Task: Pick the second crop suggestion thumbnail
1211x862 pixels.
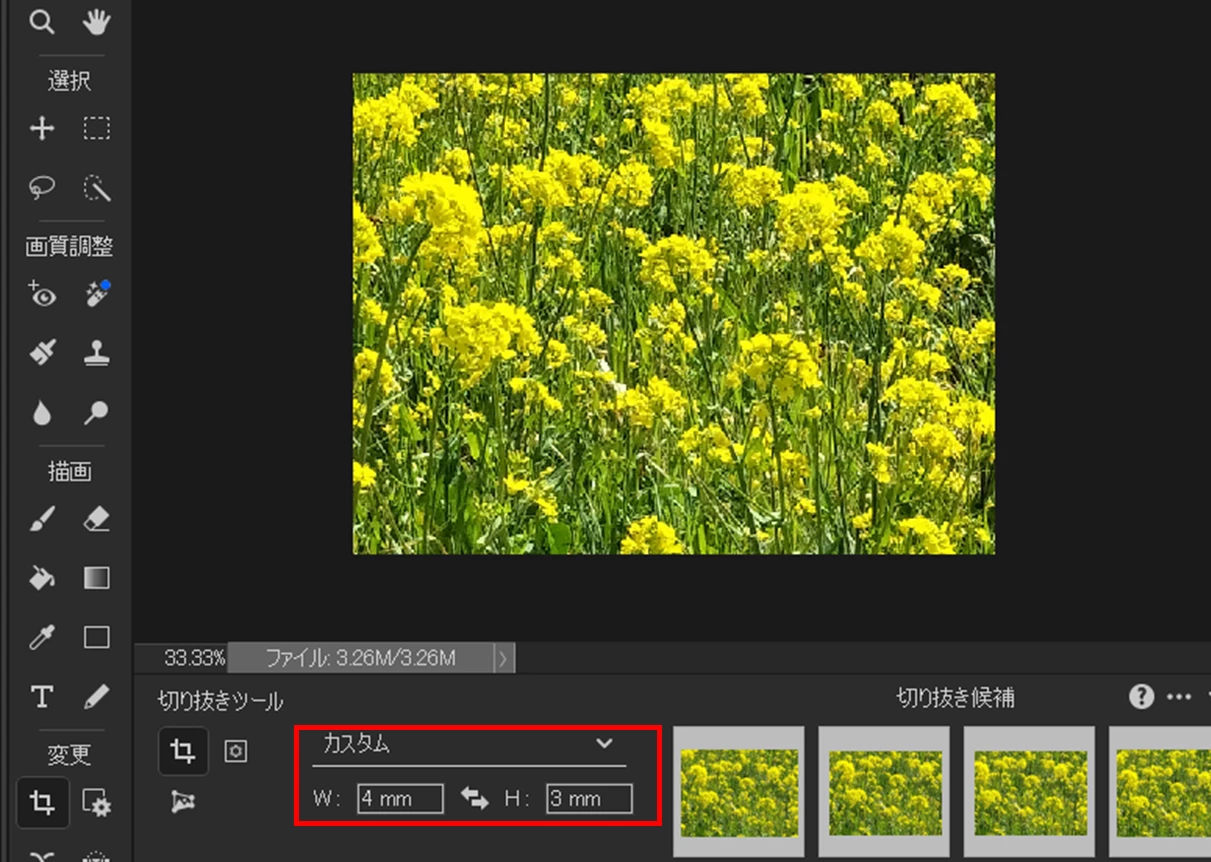Action: [x=884, y=792]
